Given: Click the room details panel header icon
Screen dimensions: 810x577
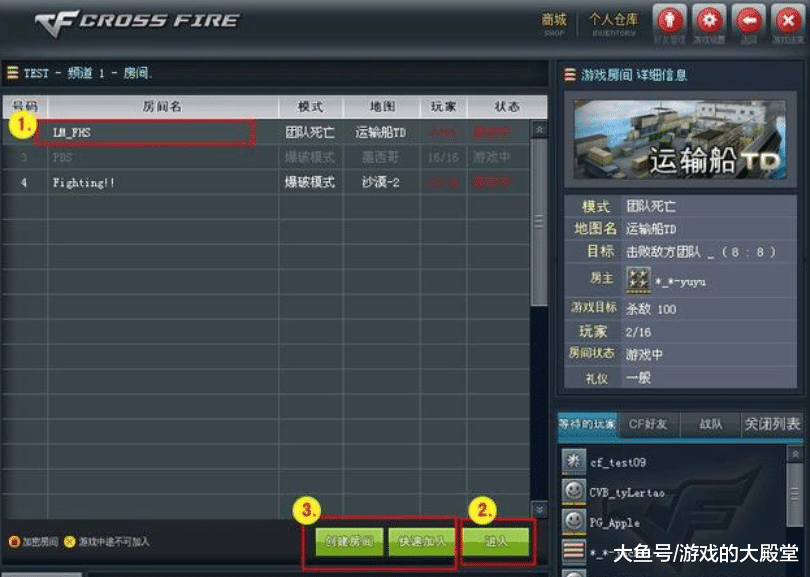Looking at the screenshot, I should pos(570,75).
